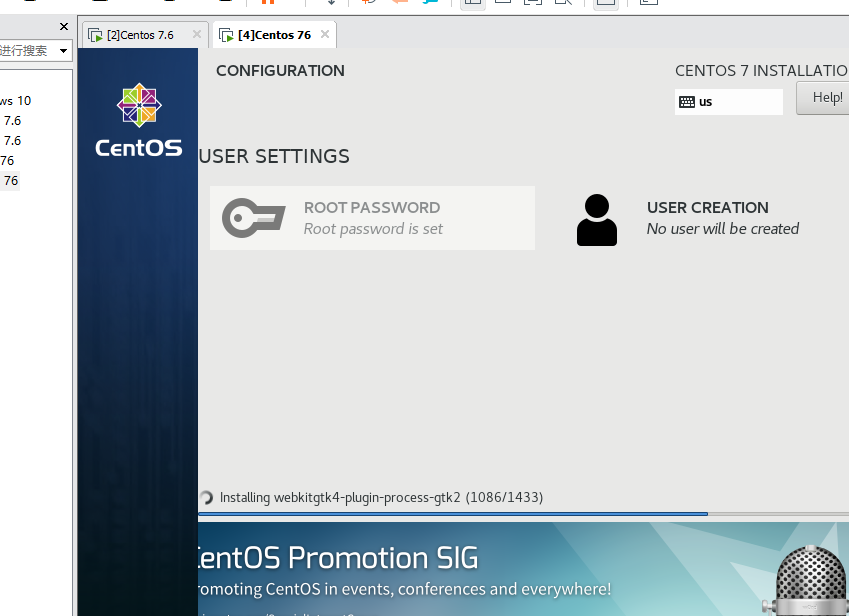Click the USER CREATION person icon
The width and height of the screenshot is (849, 616).
pyautogui.click(x=597, y=220)
